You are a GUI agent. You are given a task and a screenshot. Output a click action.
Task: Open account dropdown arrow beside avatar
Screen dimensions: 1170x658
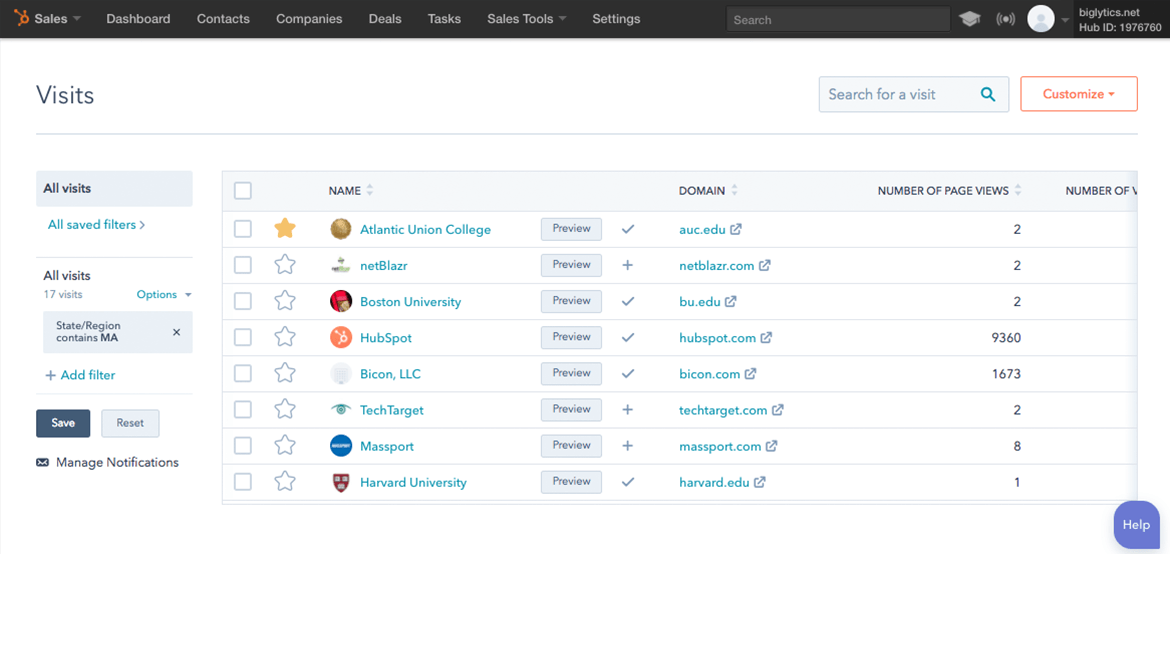pyautogui.click(x=1065, y=20)
